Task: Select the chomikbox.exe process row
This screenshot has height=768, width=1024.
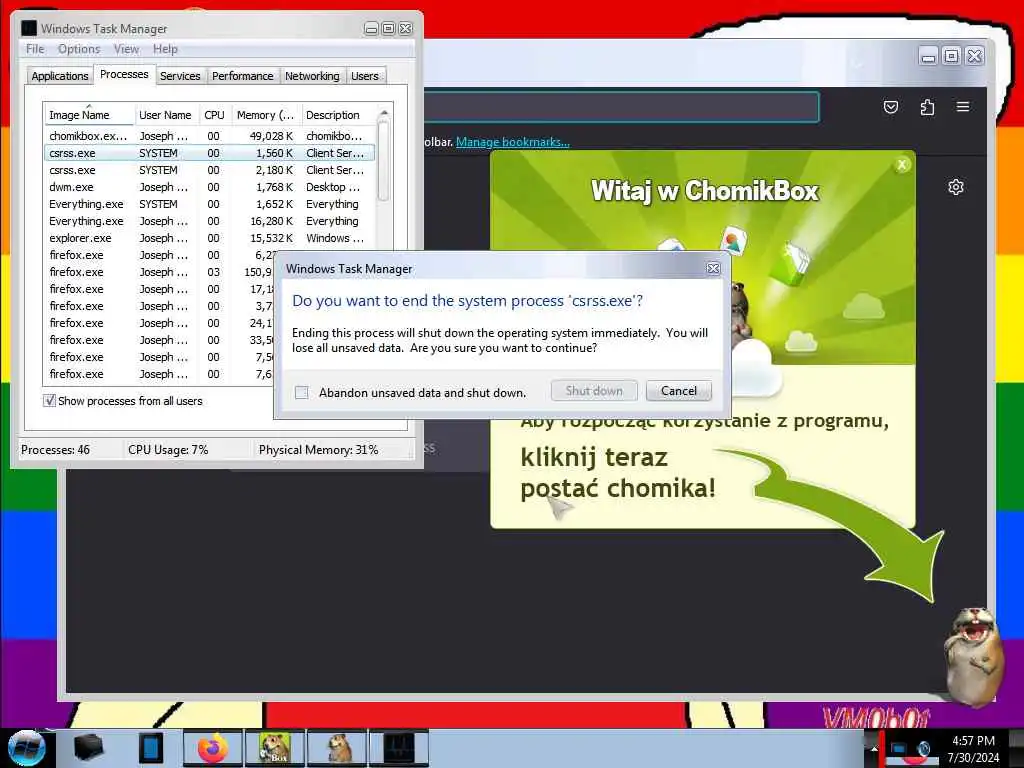Action: [210, 136]
